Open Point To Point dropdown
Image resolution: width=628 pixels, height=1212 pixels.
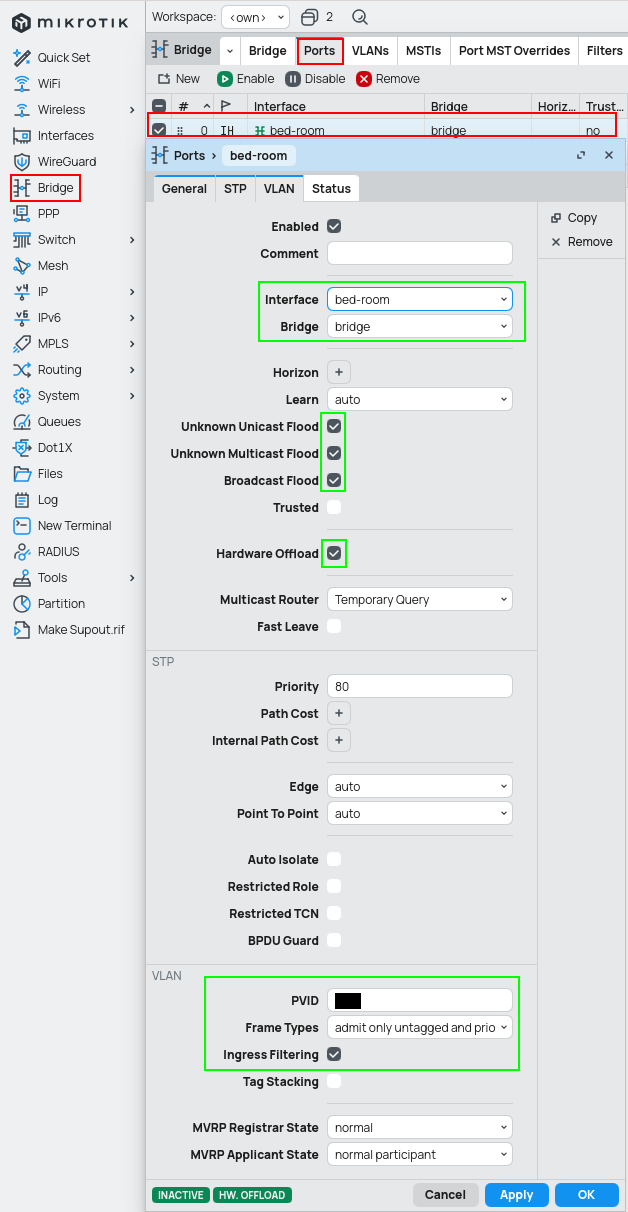pos(420,814)
